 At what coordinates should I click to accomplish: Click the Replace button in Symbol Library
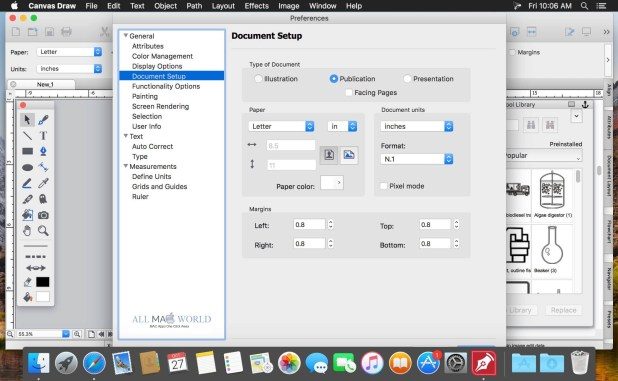coord(564,310)
